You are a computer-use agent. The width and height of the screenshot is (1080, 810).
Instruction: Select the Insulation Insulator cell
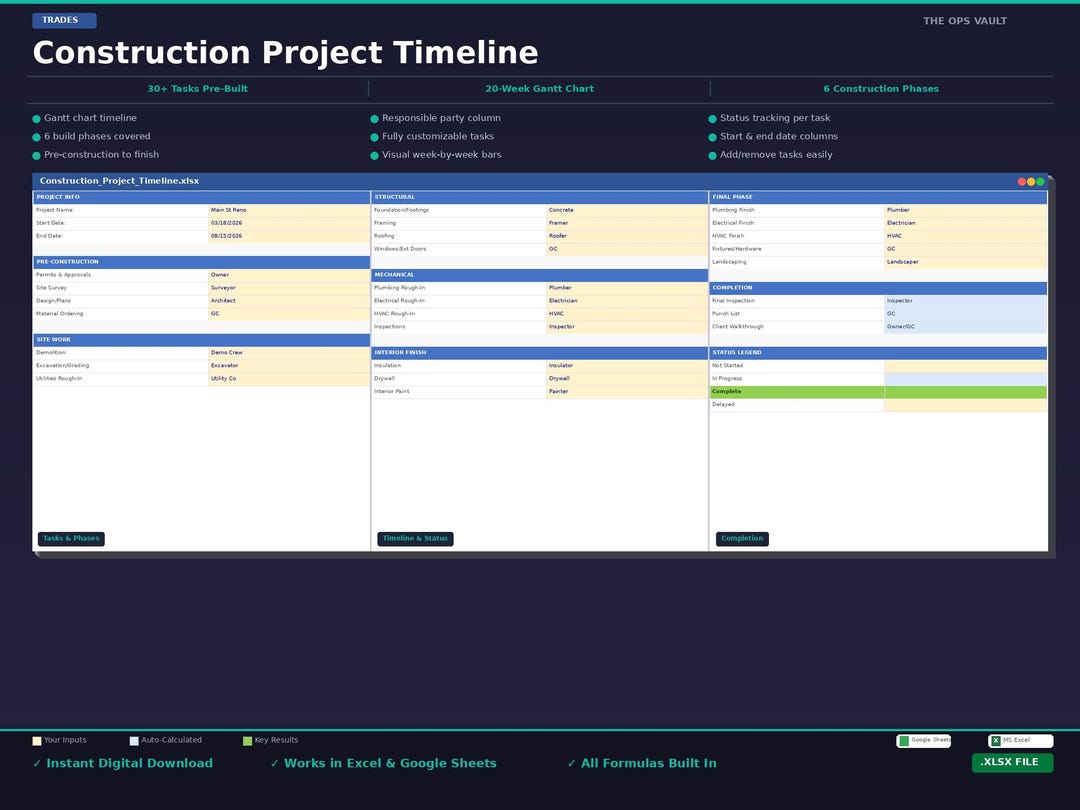[x=627, y=366]
